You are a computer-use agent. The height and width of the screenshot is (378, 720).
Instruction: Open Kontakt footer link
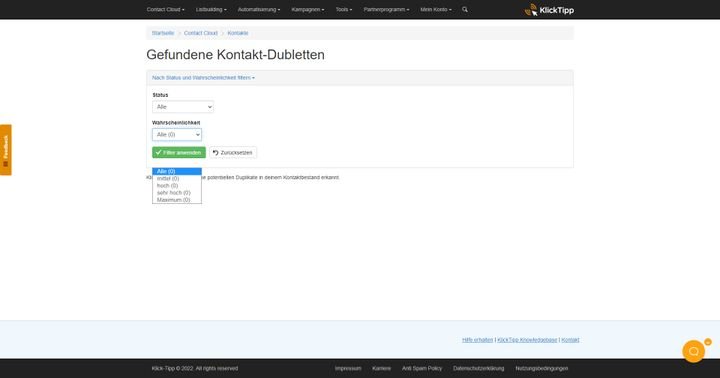(x=570, y=340)
